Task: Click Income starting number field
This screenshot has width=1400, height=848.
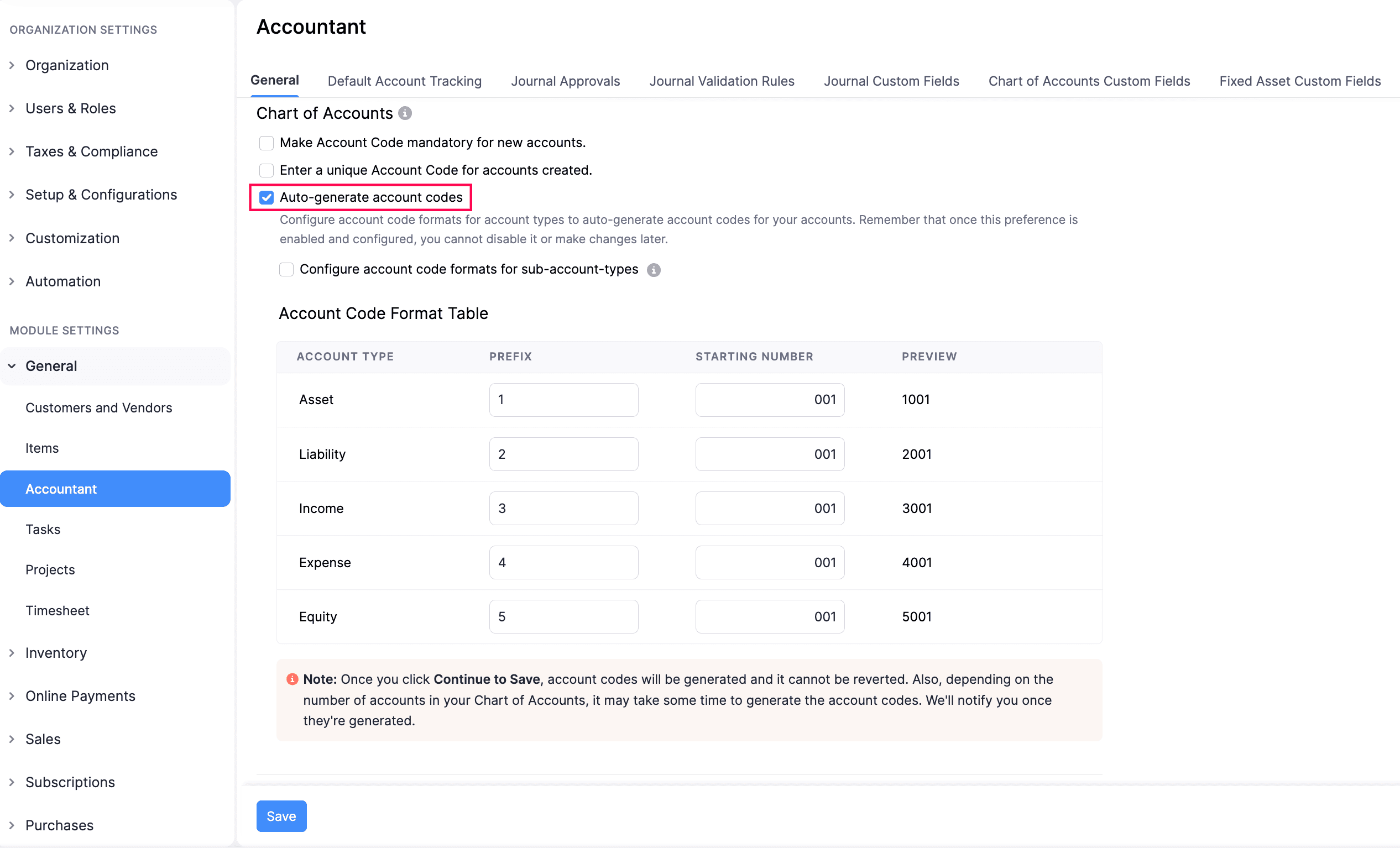Action: pyautogui.click(x=770, y=509)
